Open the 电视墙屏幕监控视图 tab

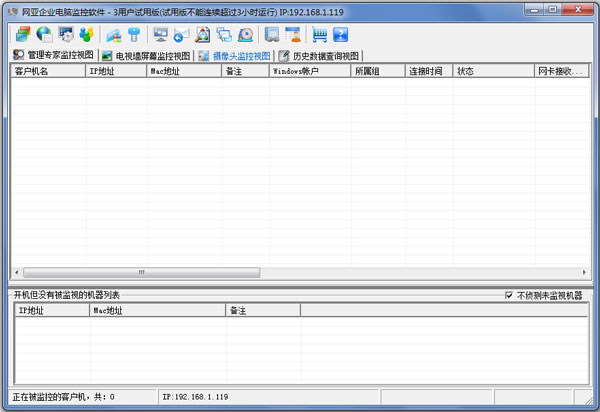click(145, 56)
